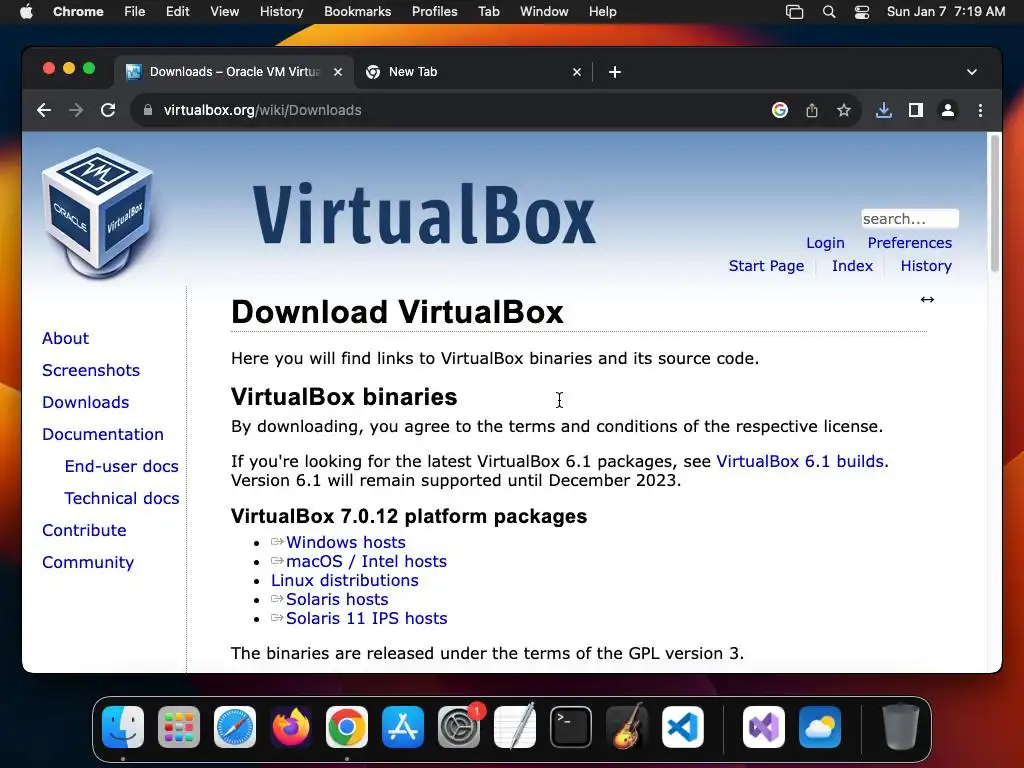Open Stage Manager icon in menu bar
This screenshot has height=768, width=1024.
coord(794,12)
